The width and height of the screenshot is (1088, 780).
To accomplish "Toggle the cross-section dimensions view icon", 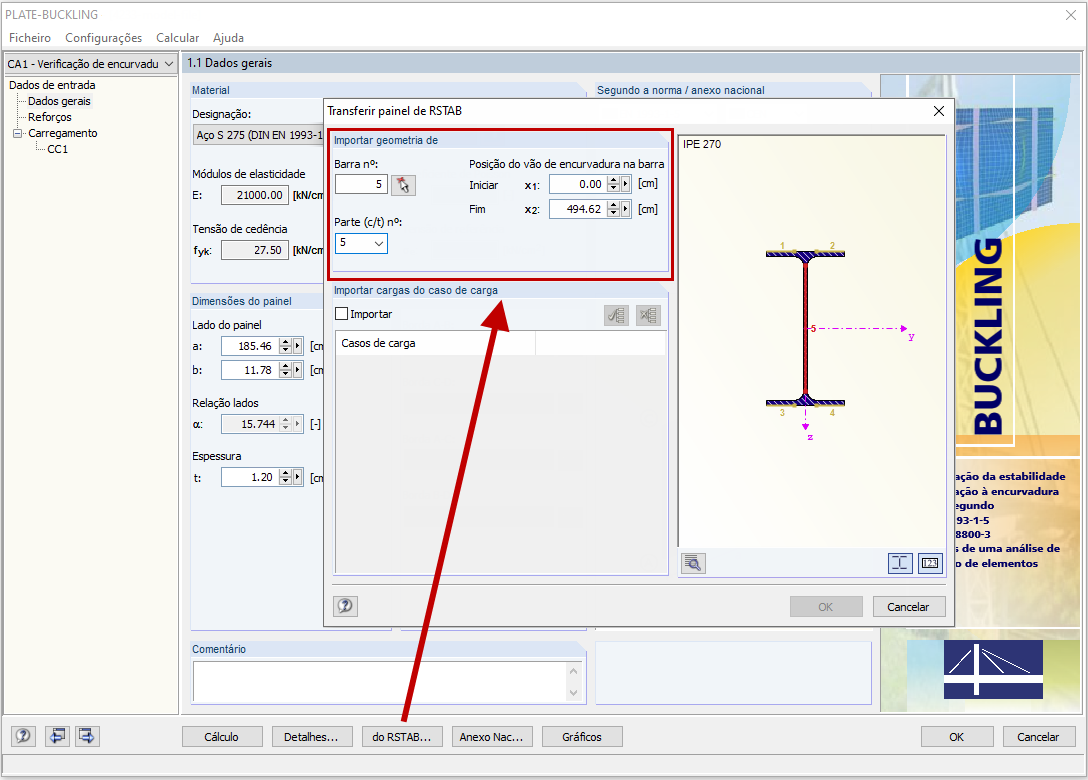I will pos(900,563).
